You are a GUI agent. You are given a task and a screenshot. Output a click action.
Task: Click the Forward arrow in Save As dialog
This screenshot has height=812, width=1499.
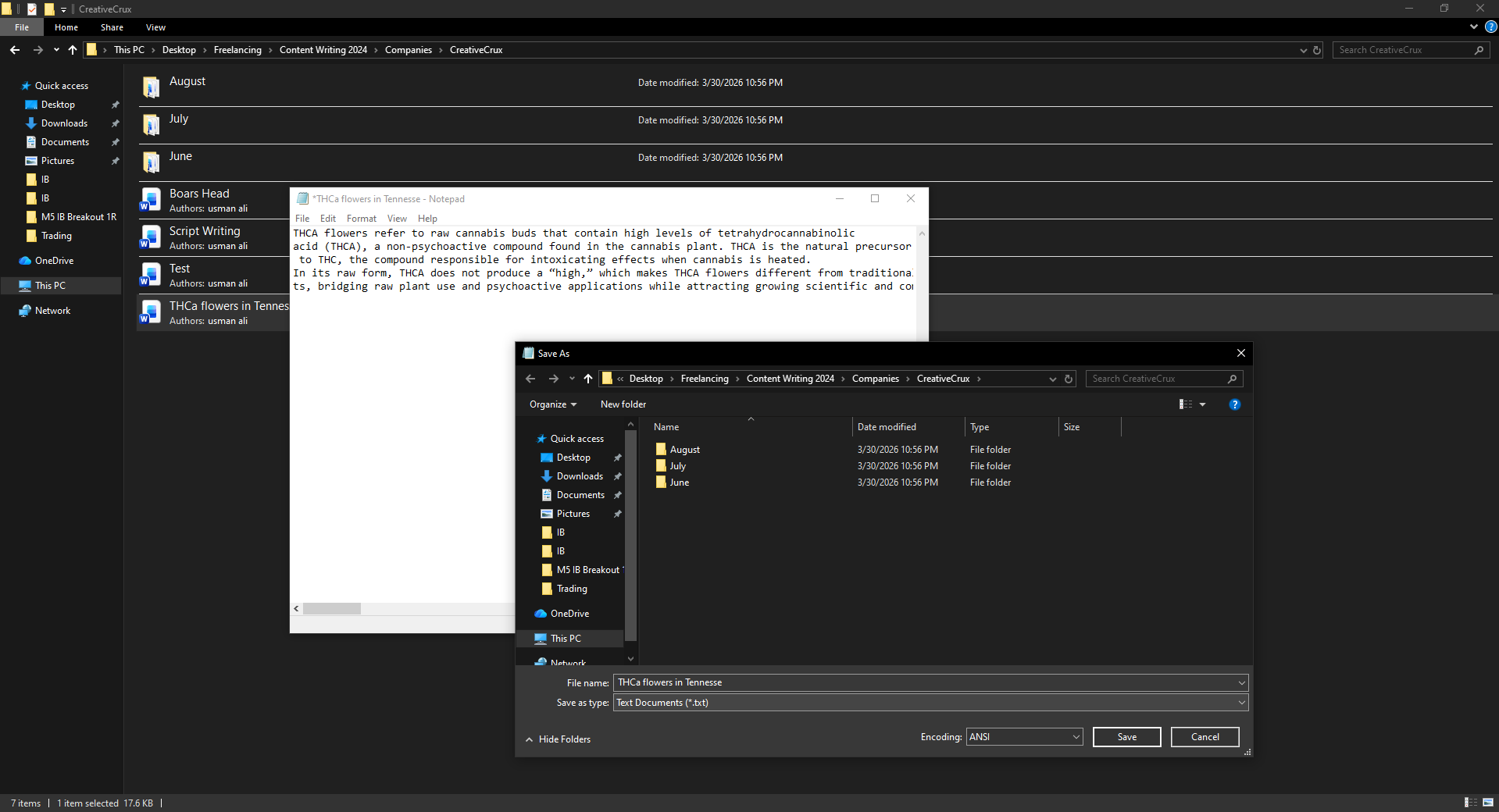pyautogui.click(x=554, y=379)
